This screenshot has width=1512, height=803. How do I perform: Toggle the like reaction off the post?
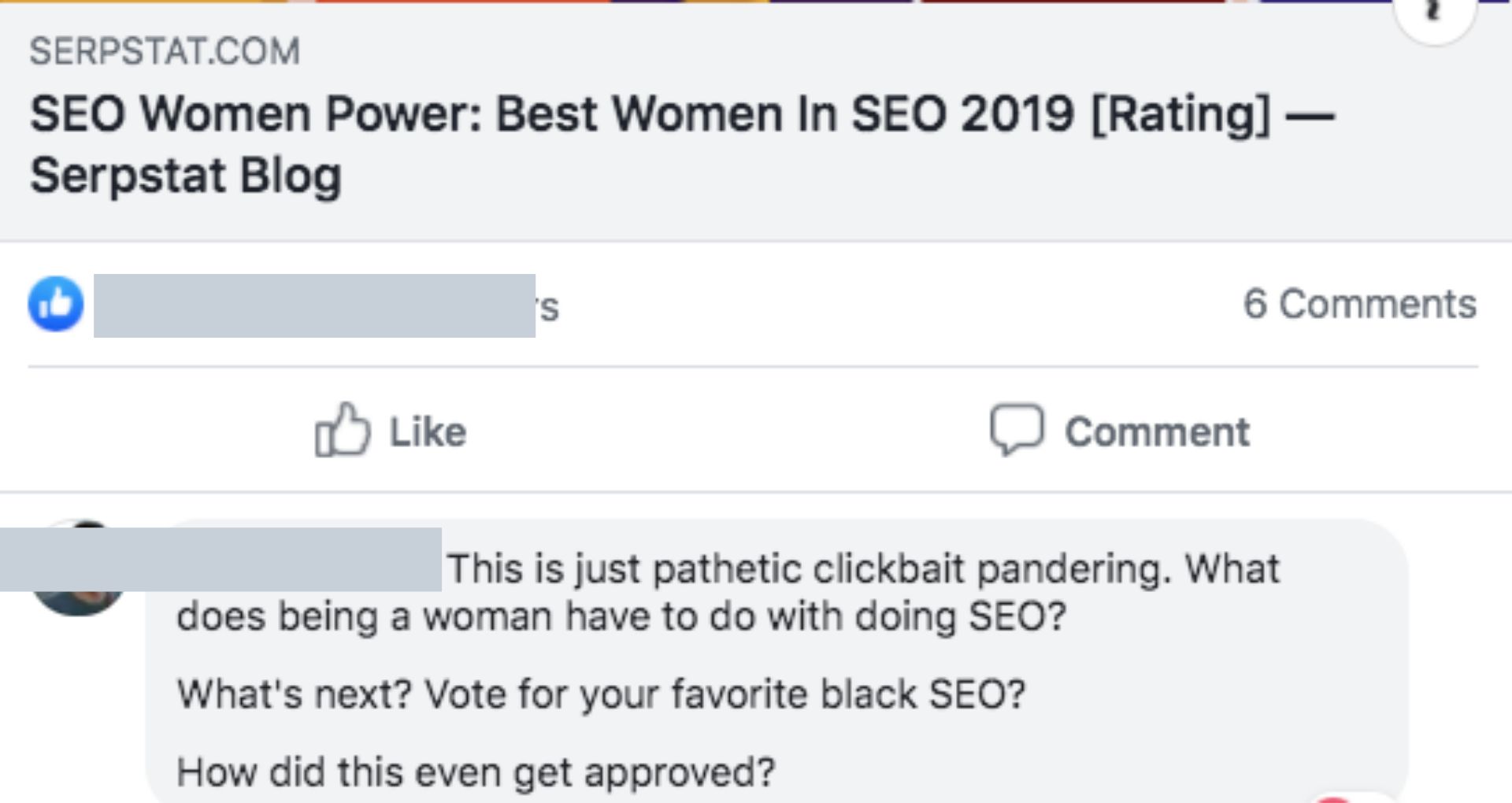[x=391, y=431]
